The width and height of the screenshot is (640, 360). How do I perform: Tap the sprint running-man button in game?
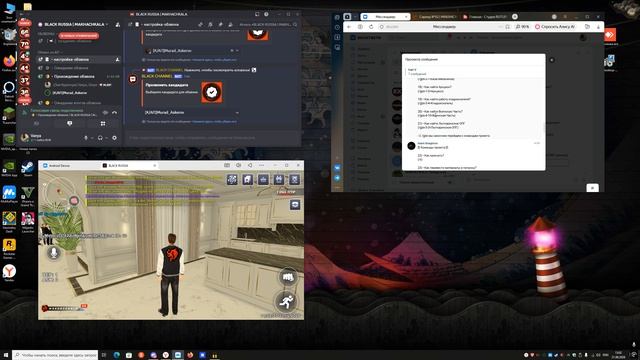click(286, 302)
